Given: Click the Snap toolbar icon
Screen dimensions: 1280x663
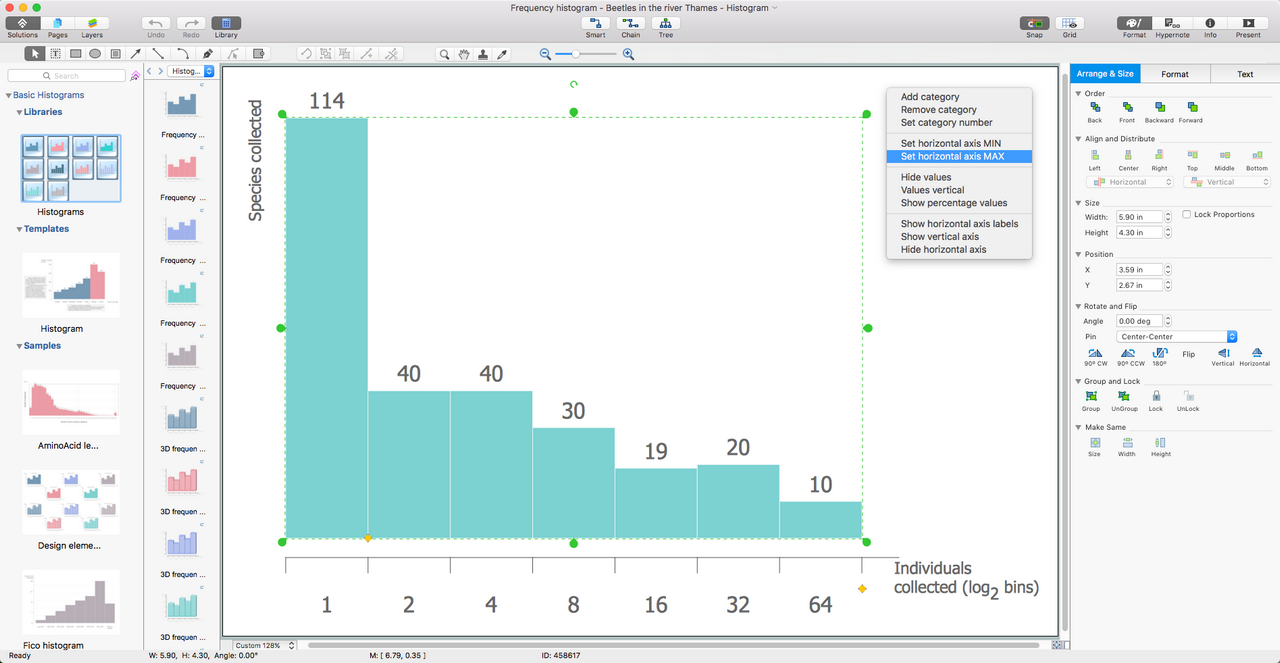Looking at the screenshot, I should coord(1034,23).
